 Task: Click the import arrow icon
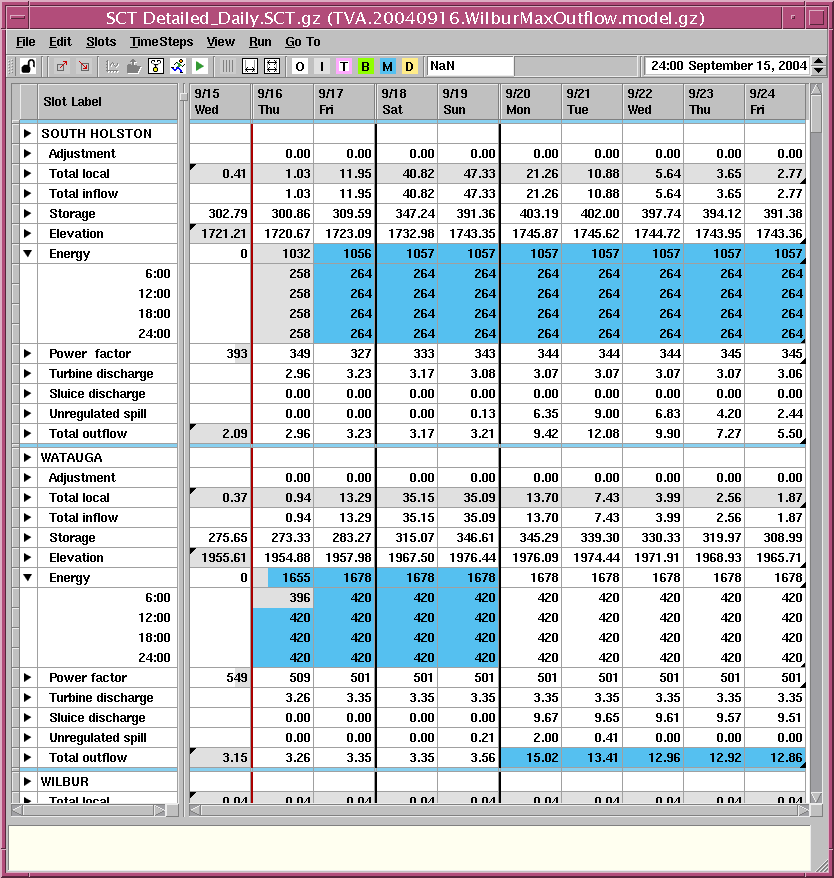tap(84, 67)
